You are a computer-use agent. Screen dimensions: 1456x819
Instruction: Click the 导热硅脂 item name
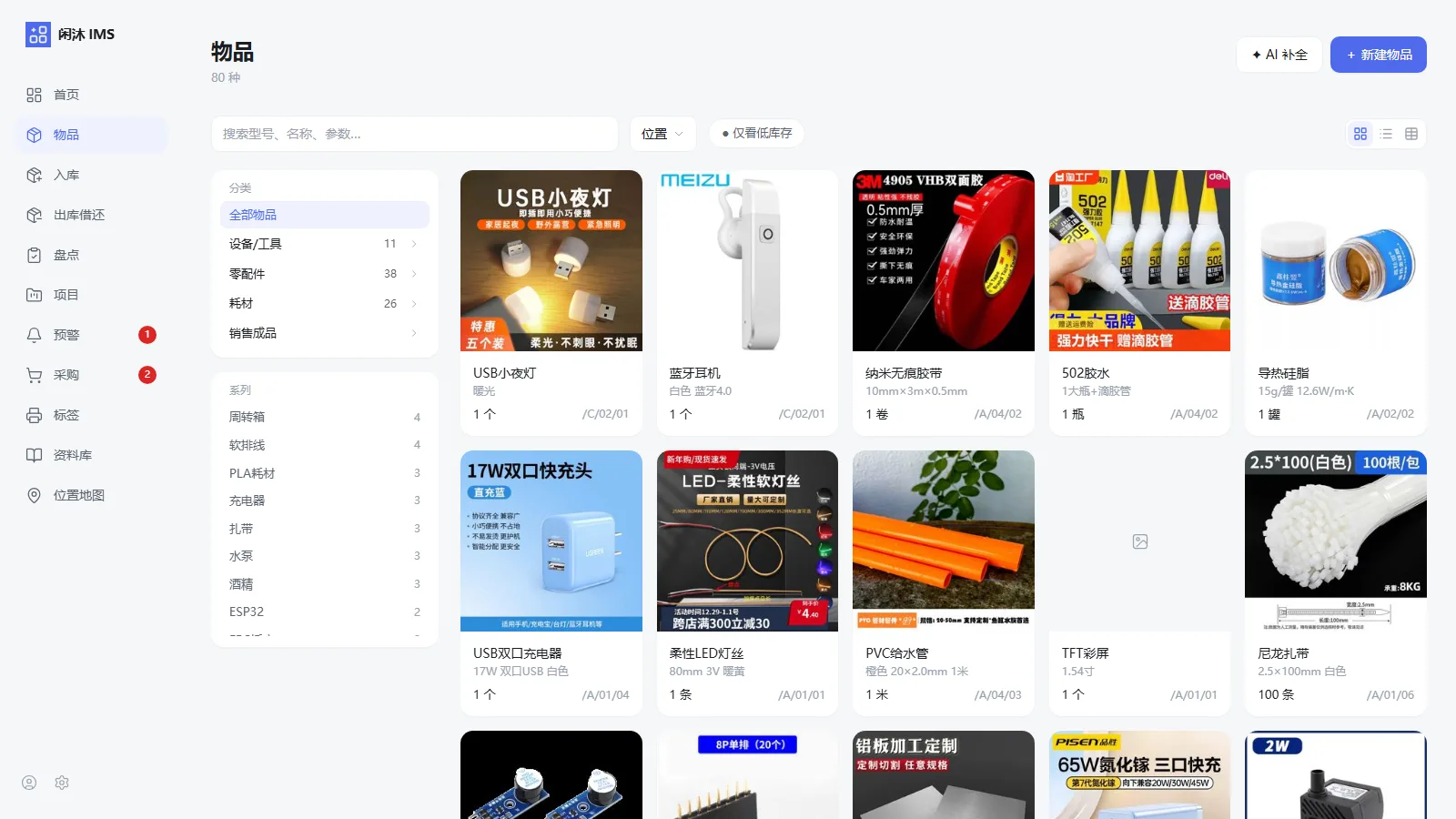(x=1283, y=373)
